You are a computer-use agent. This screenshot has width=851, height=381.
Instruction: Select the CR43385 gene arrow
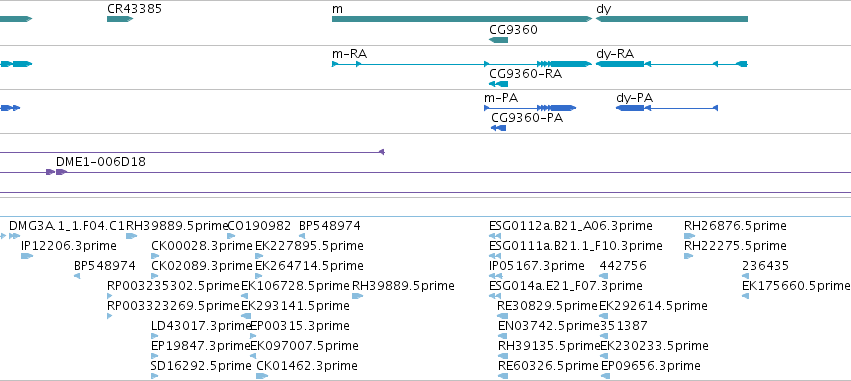pos(120,19)
